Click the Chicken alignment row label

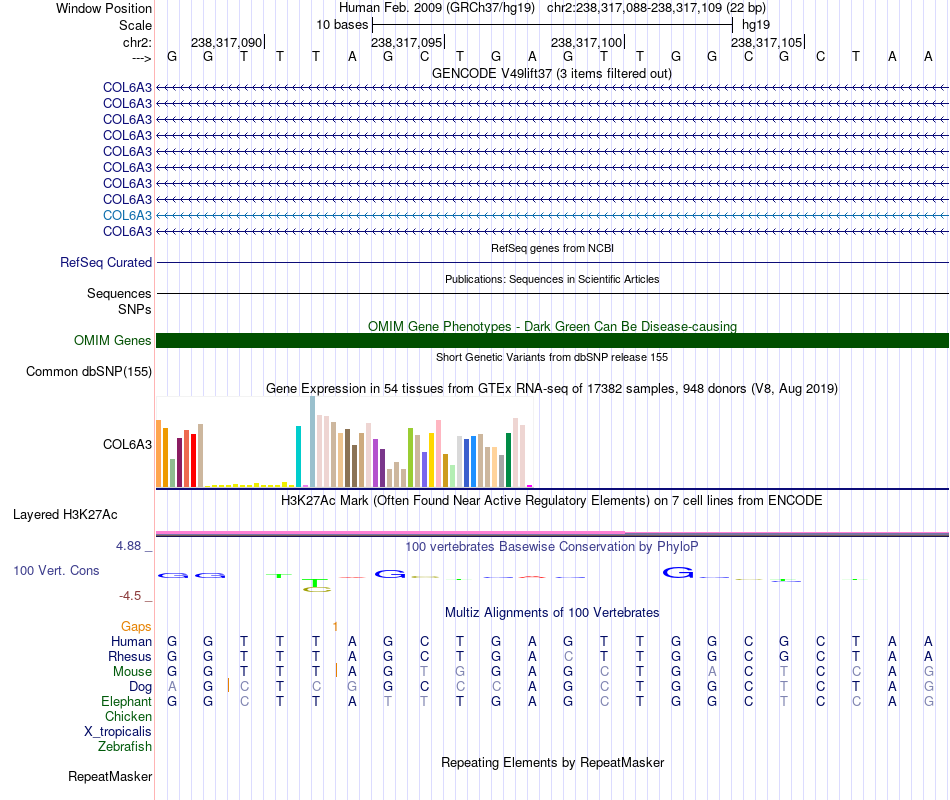coord(128,716)
